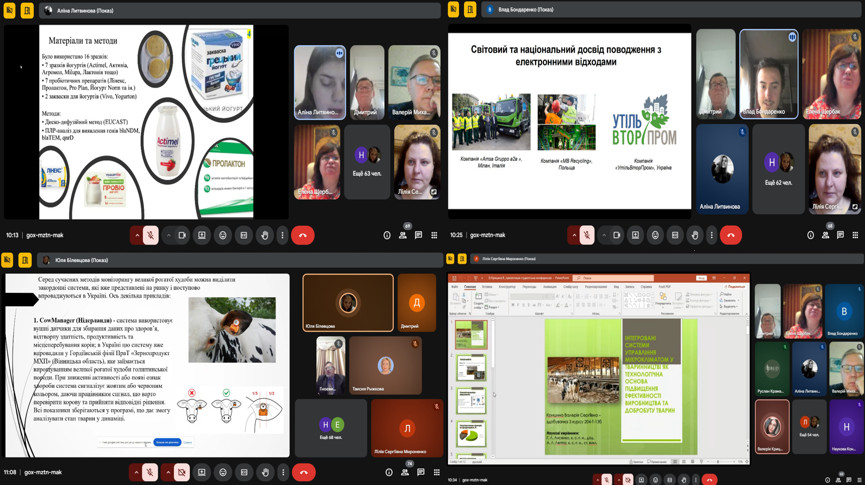Screen dimensions: 865x485
Task: Show participants list in the 11:08 meeting
Action: (405, 473)
